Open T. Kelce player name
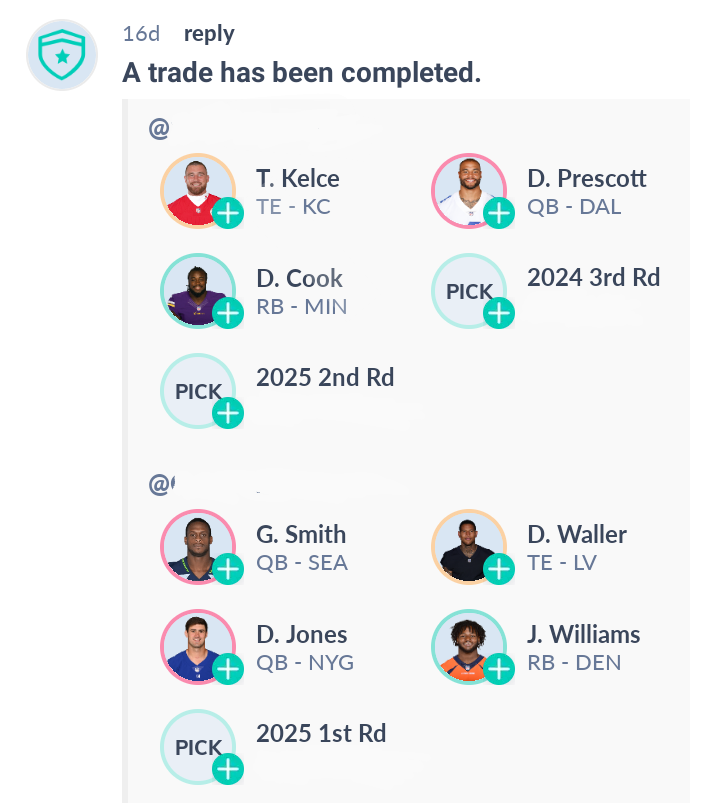Viewport: 720px width, 808px height. (x=298, y=179)
